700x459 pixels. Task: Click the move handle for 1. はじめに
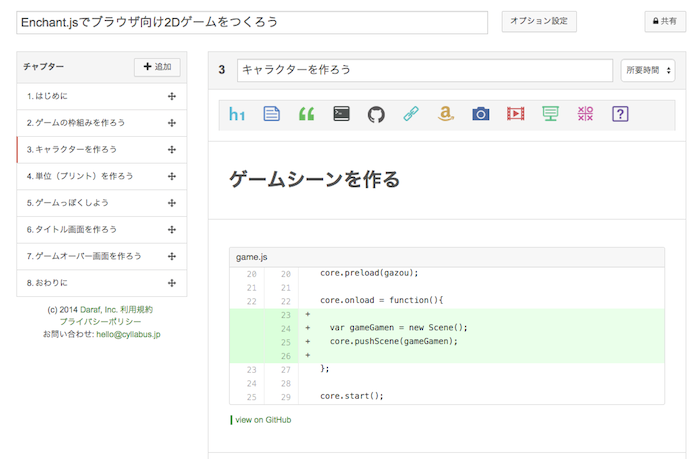point(172,97)
